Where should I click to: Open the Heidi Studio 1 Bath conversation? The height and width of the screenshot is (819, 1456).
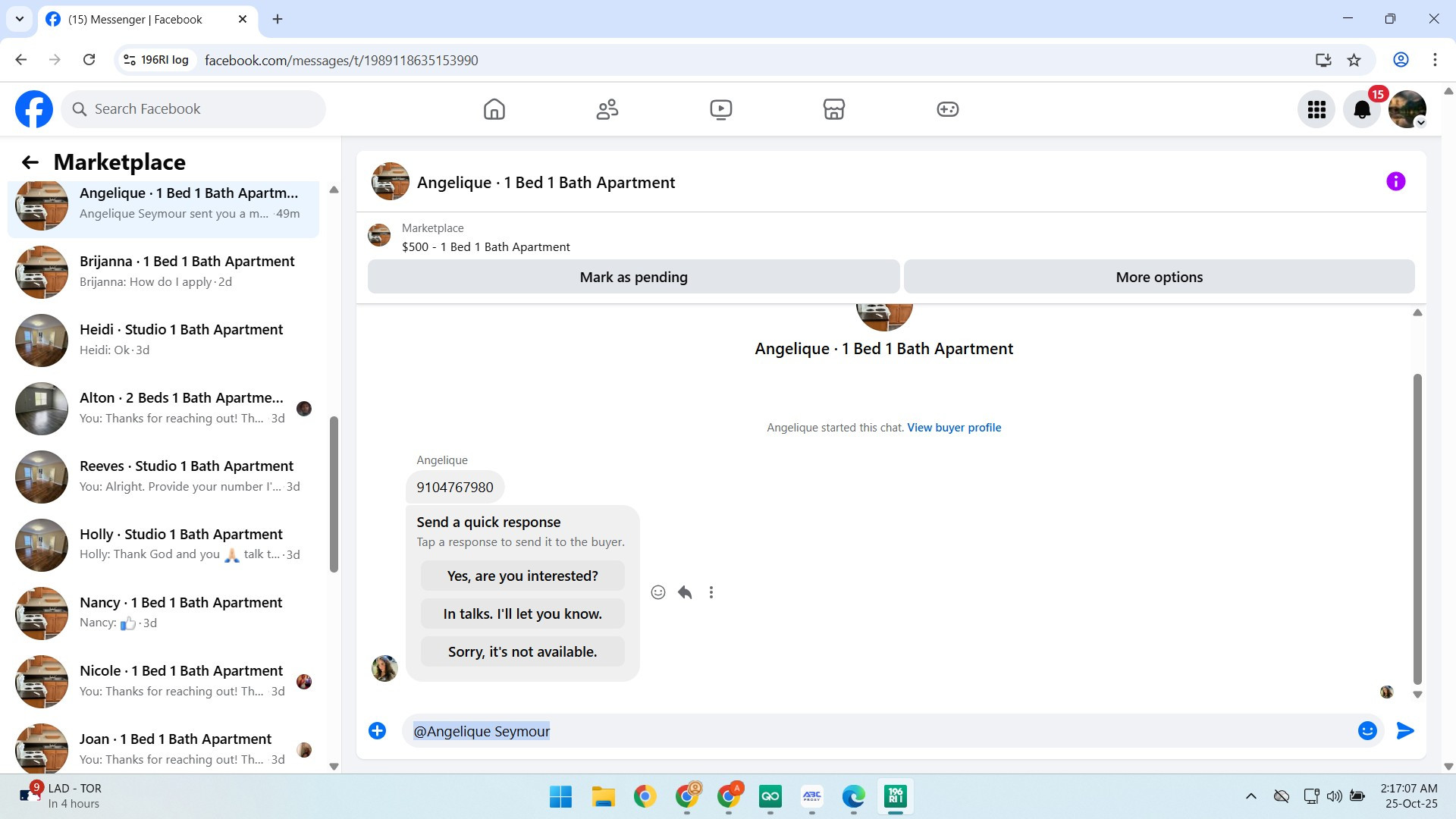click(163, 340)
